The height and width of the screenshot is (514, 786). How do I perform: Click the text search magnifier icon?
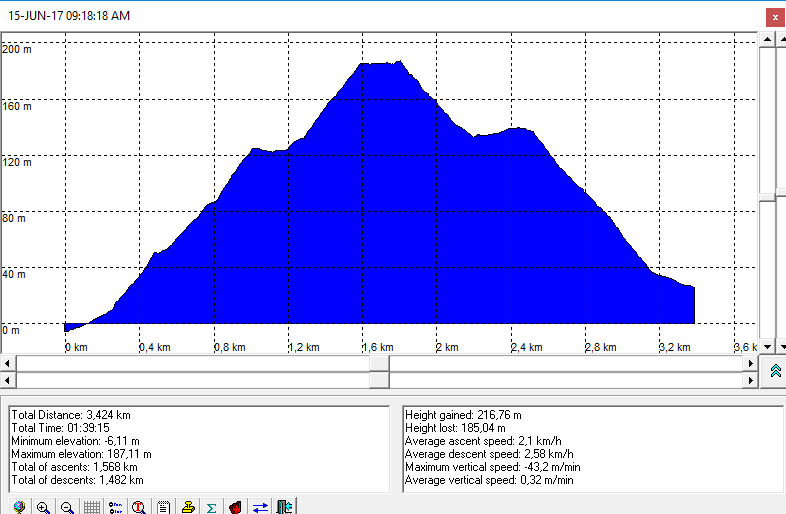[x=139, y=507]
